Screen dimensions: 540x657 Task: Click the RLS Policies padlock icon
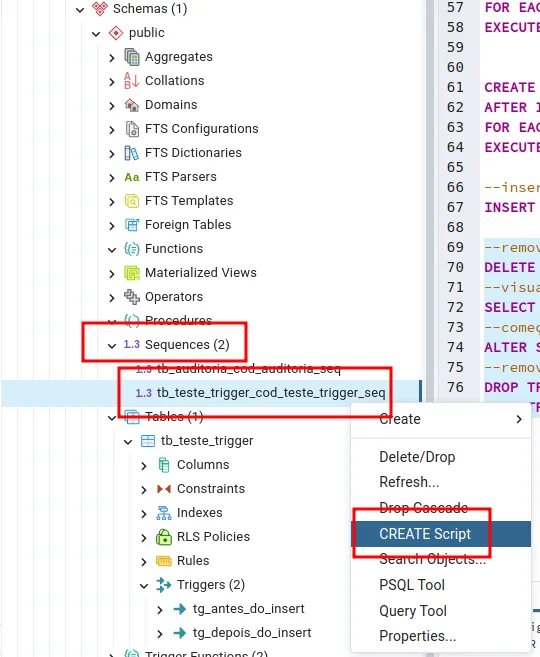pos(164,537)
